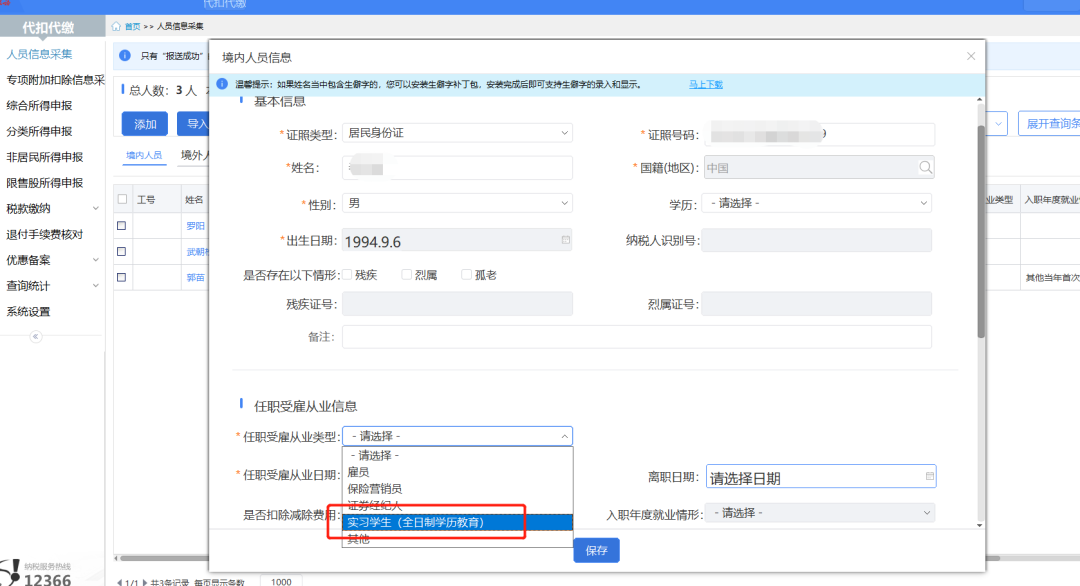Screen dimensions: 1080x586
Task: Close the 境内人员信息 dialog
Action: [x=970, y=58]
